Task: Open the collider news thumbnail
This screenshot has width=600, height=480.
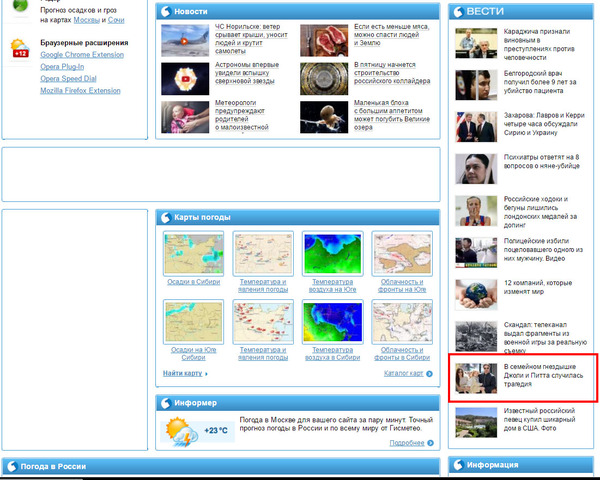Action: [324, 79]
